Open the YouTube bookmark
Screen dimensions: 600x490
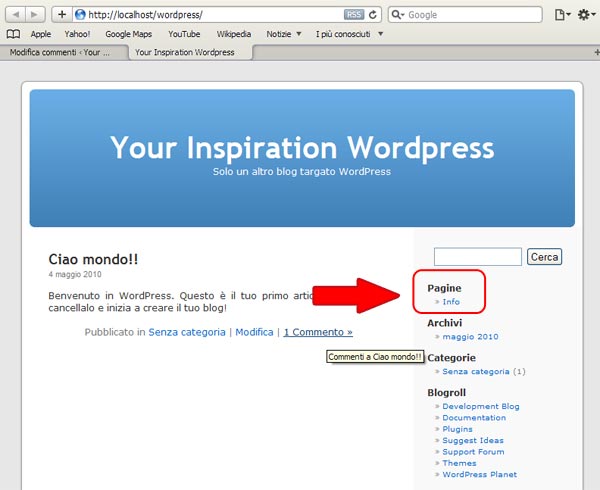coord(184,34)
